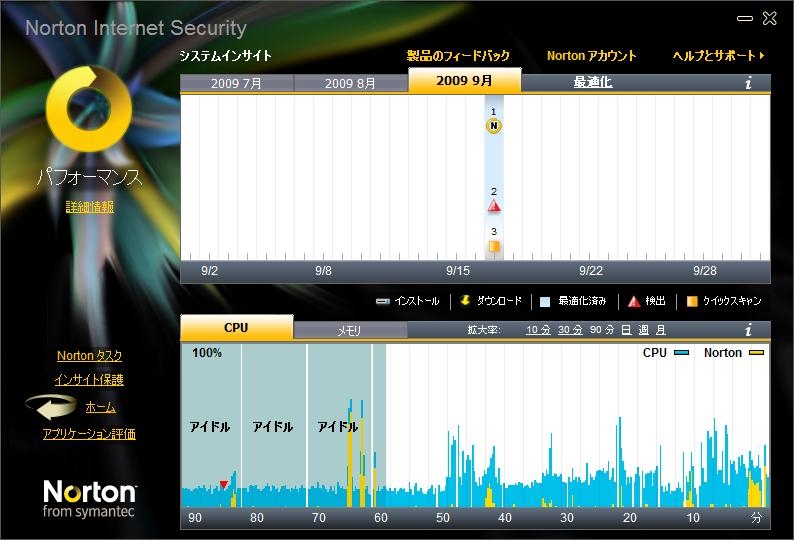Open the info icon in CPU panel header
795x541 pixels.
coord(748,330)
